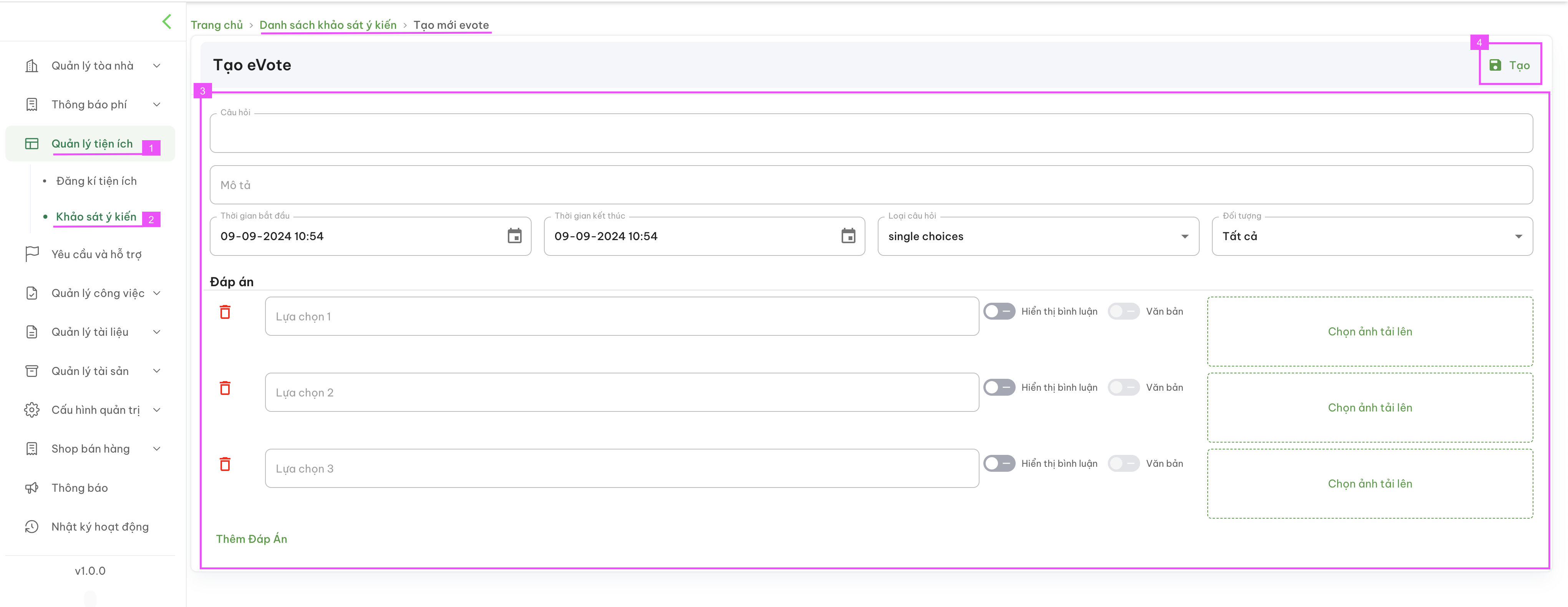Image resolution: width=1568 pixels, height=607 pixels.
Task: Click the Thêm Đáp Án link
Action: point(251,539)
